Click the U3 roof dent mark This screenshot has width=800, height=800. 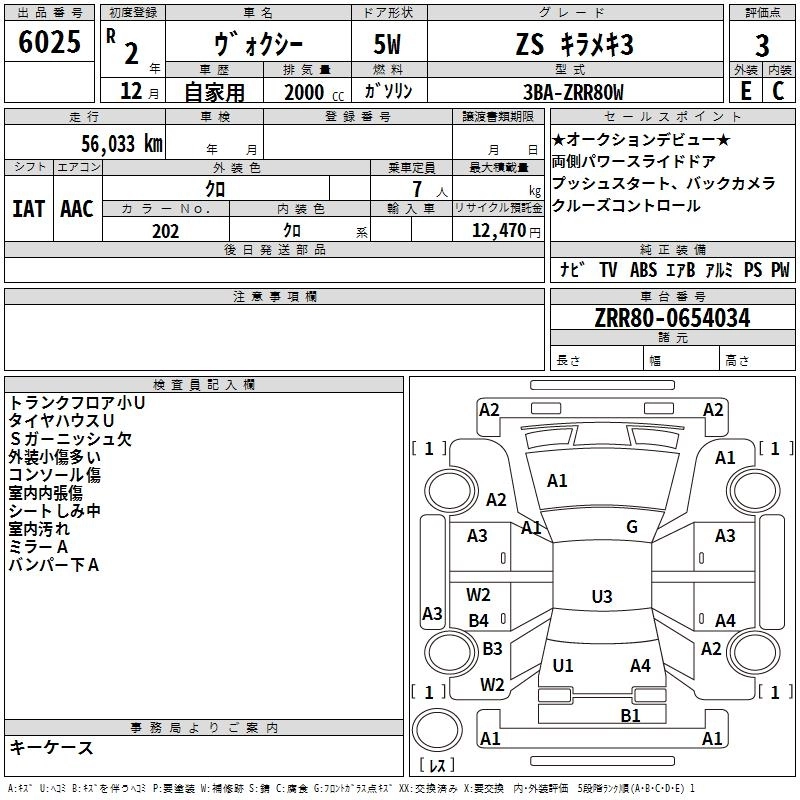pyautogui.click(x=602, y=596)
